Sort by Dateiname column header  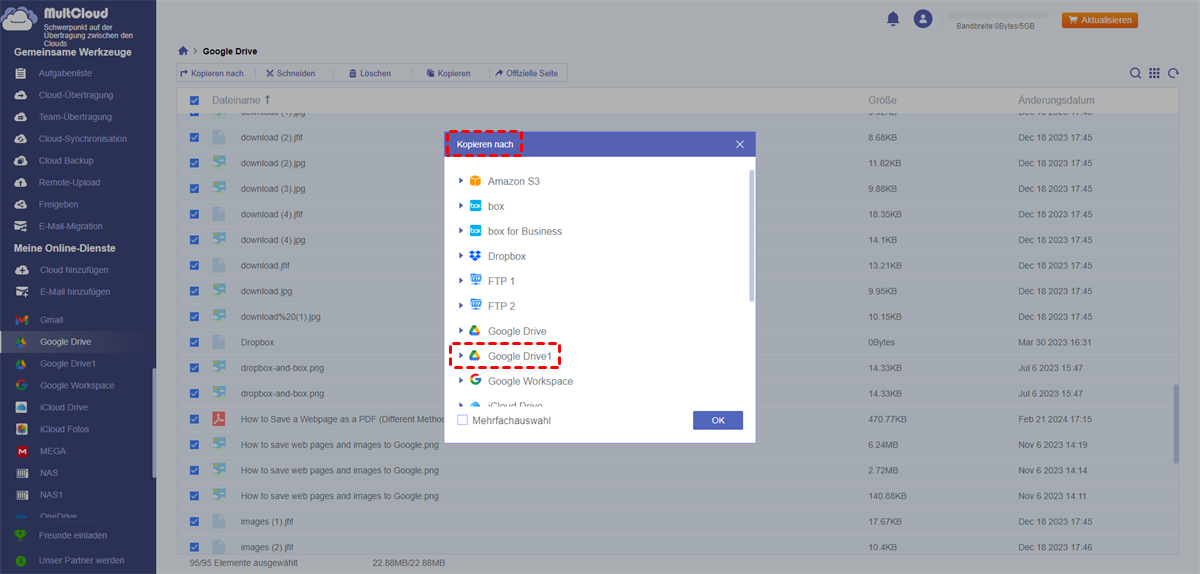[236, 101]
